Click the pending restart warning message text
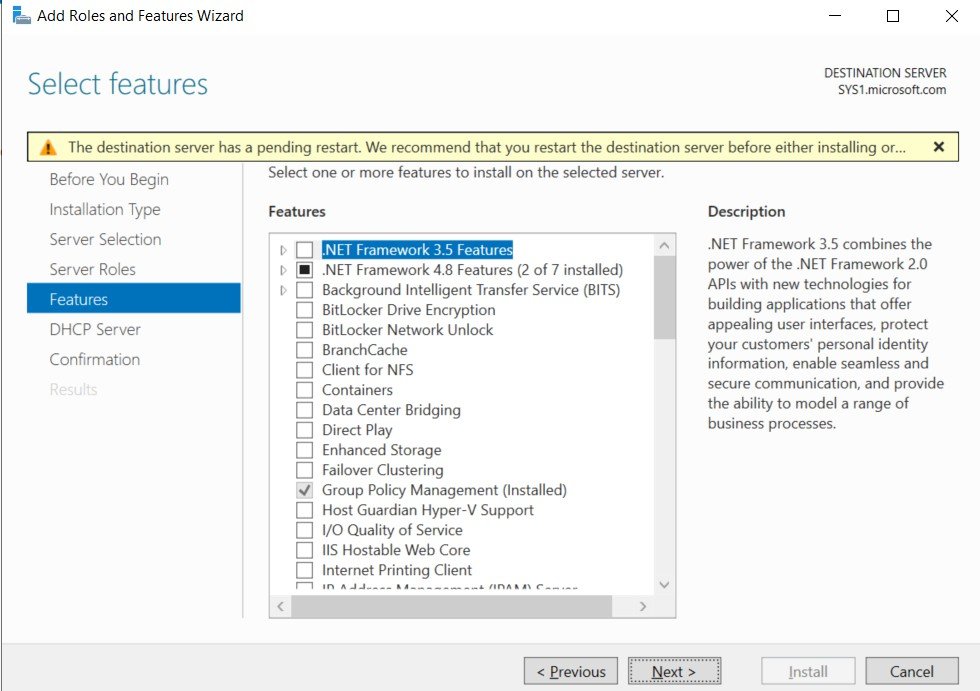 pos(487,147)
